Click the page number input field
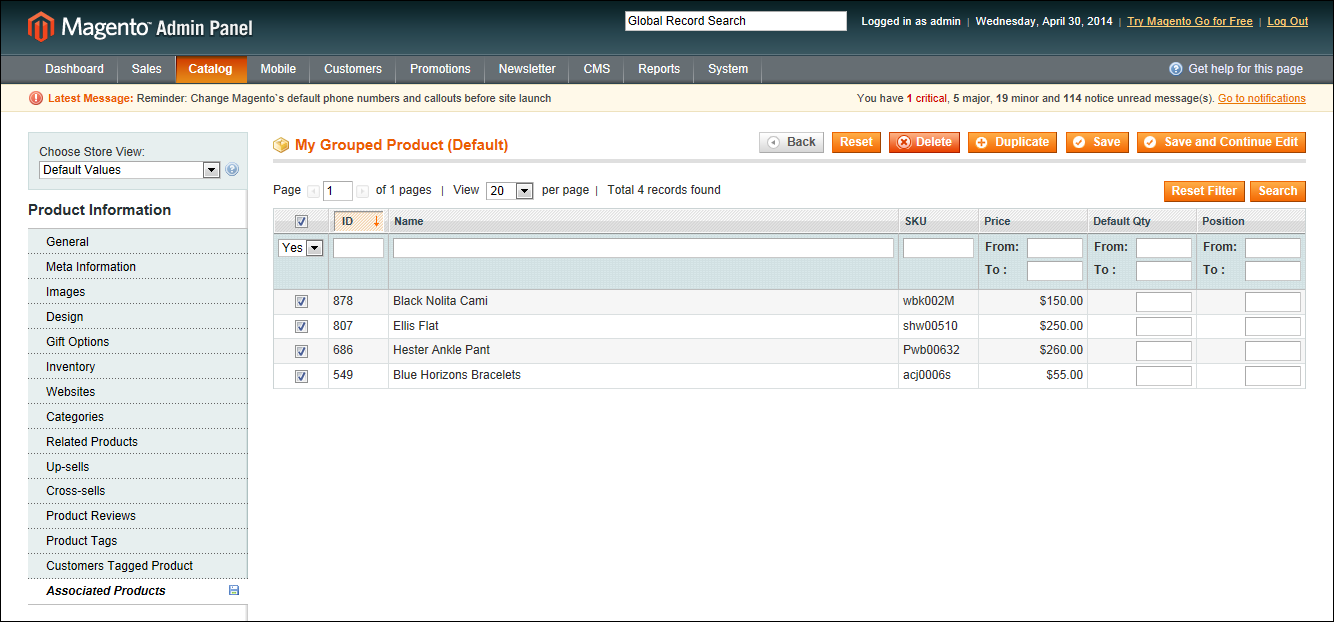 click(x=338, y=191)
